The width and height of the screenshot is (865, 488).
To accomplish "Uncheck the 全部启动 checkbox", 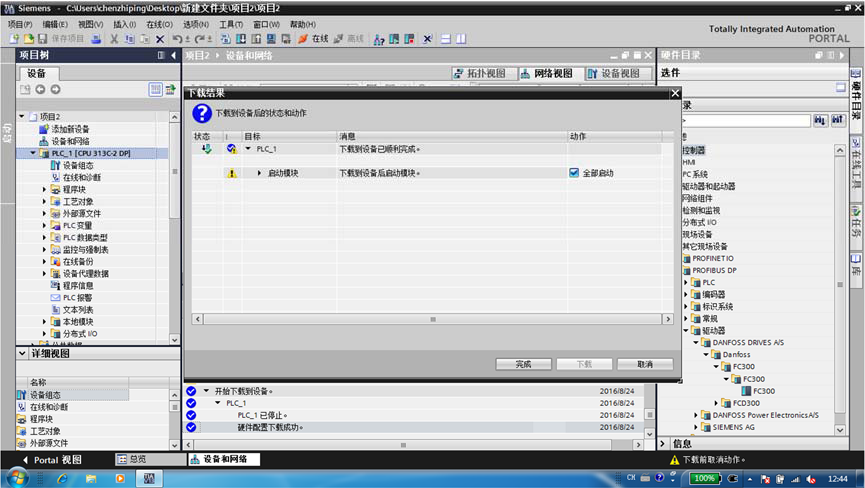I will click(x=574, y=173).
